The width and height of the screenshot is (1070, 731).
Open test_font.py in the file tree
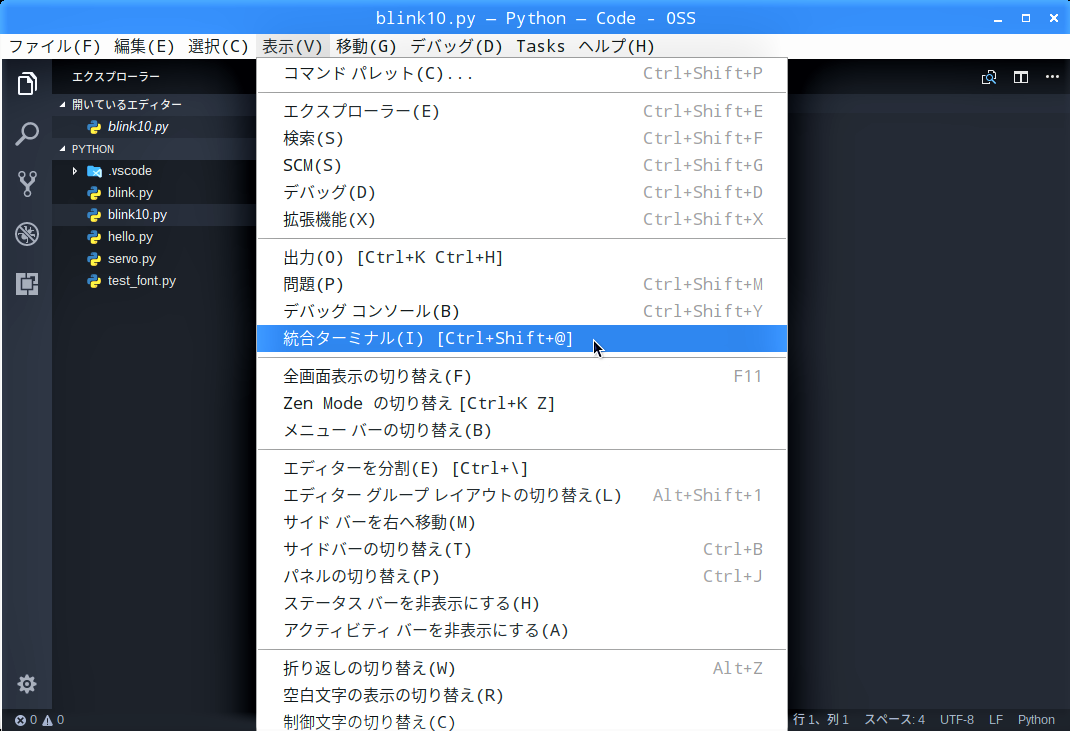(x=154, y=281)
